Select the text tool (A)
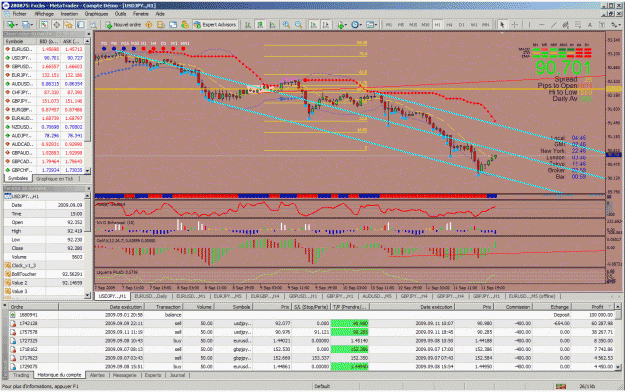The height and width of the screenshot is (392, 625). pos(590,25)
